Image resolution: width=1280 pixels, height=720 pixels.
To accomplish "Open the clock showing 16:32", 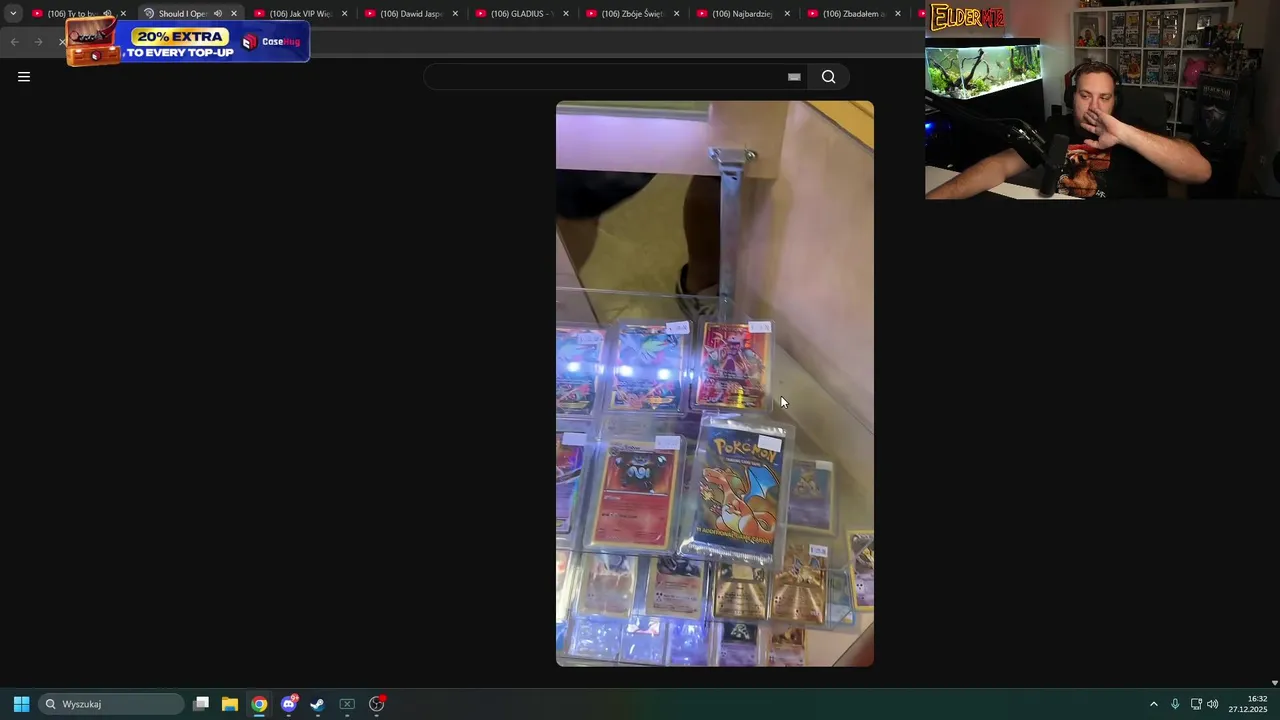I will coord(1248,704).
